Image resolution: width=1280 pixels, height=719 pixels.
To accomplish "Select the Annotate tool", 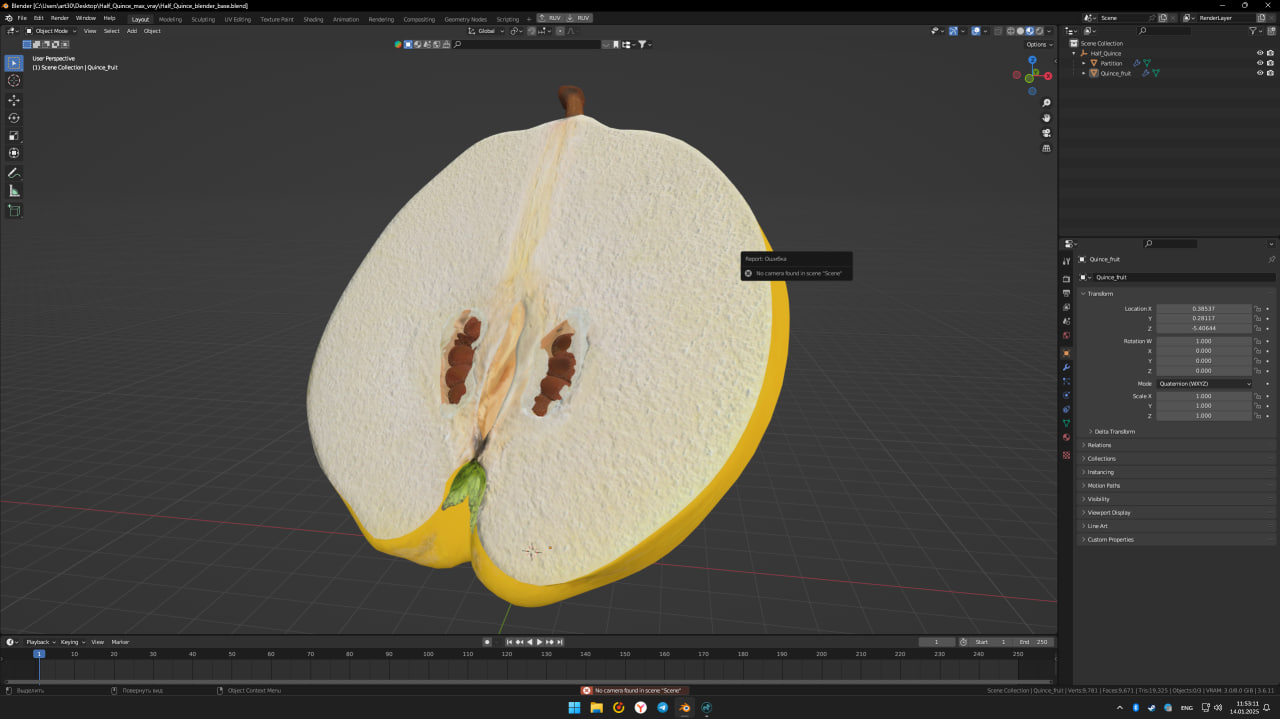I will point(14,173).
